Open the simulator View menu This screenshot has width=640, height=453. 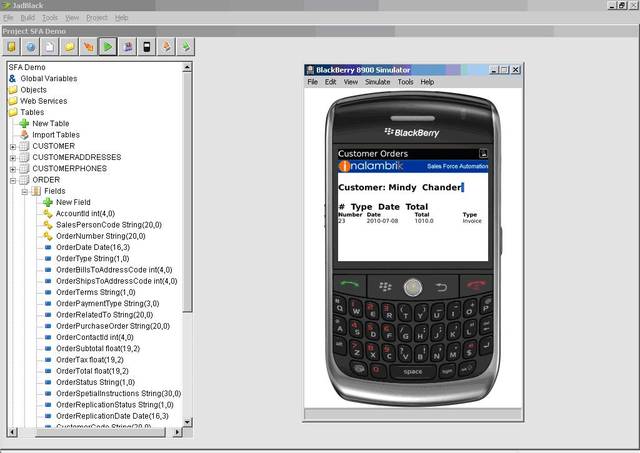tap(351, 82)
